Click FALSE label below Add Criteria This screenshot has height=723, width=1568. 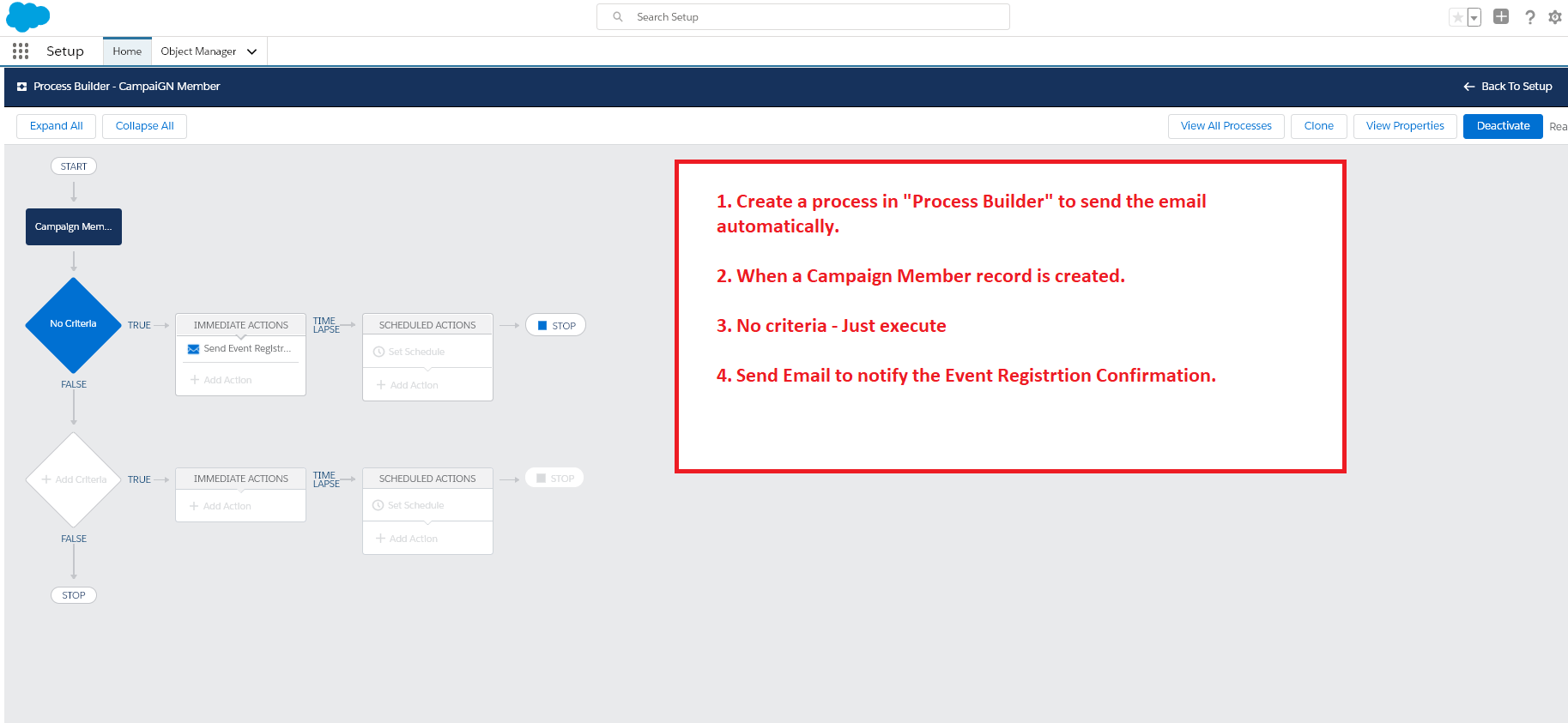(74, 539)
